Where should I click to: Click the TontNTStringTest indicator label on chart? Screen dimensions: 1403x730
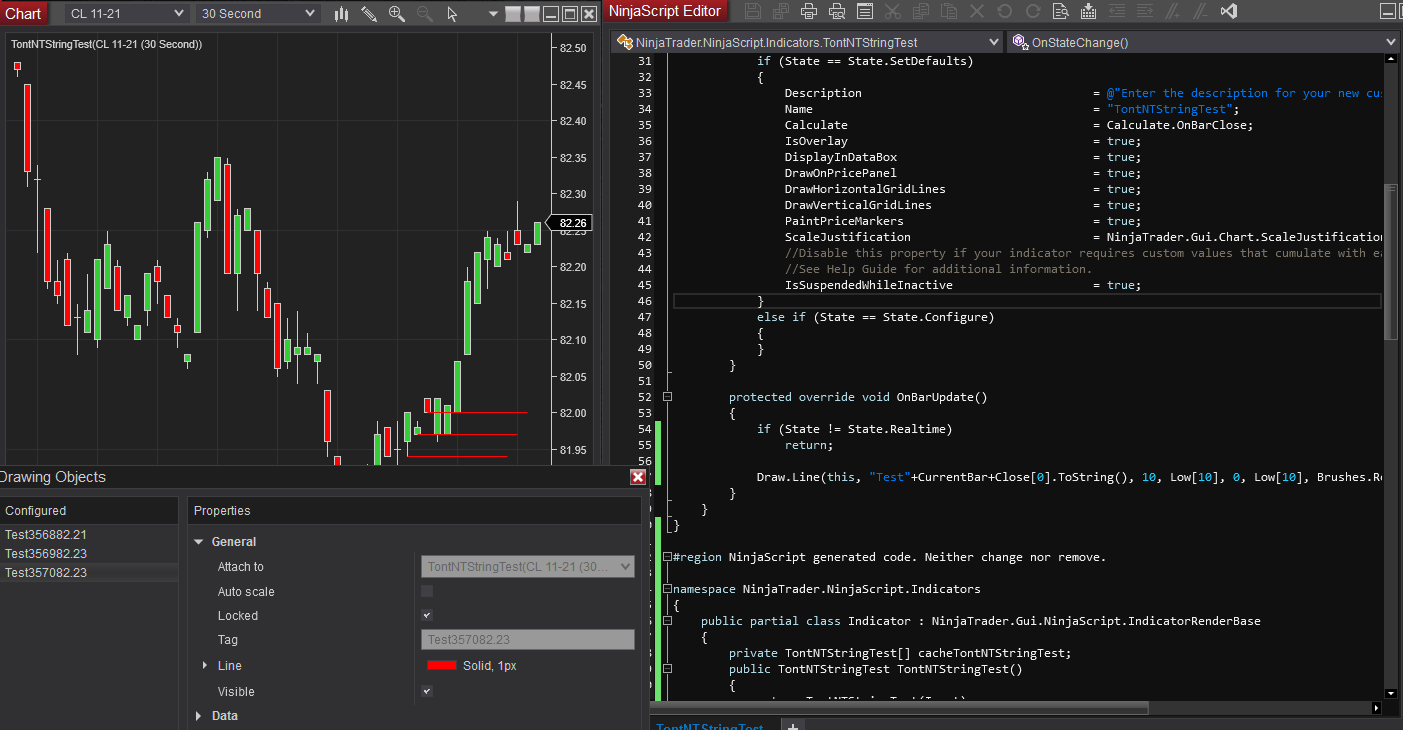pyautogui.click(x=107, y=45)
